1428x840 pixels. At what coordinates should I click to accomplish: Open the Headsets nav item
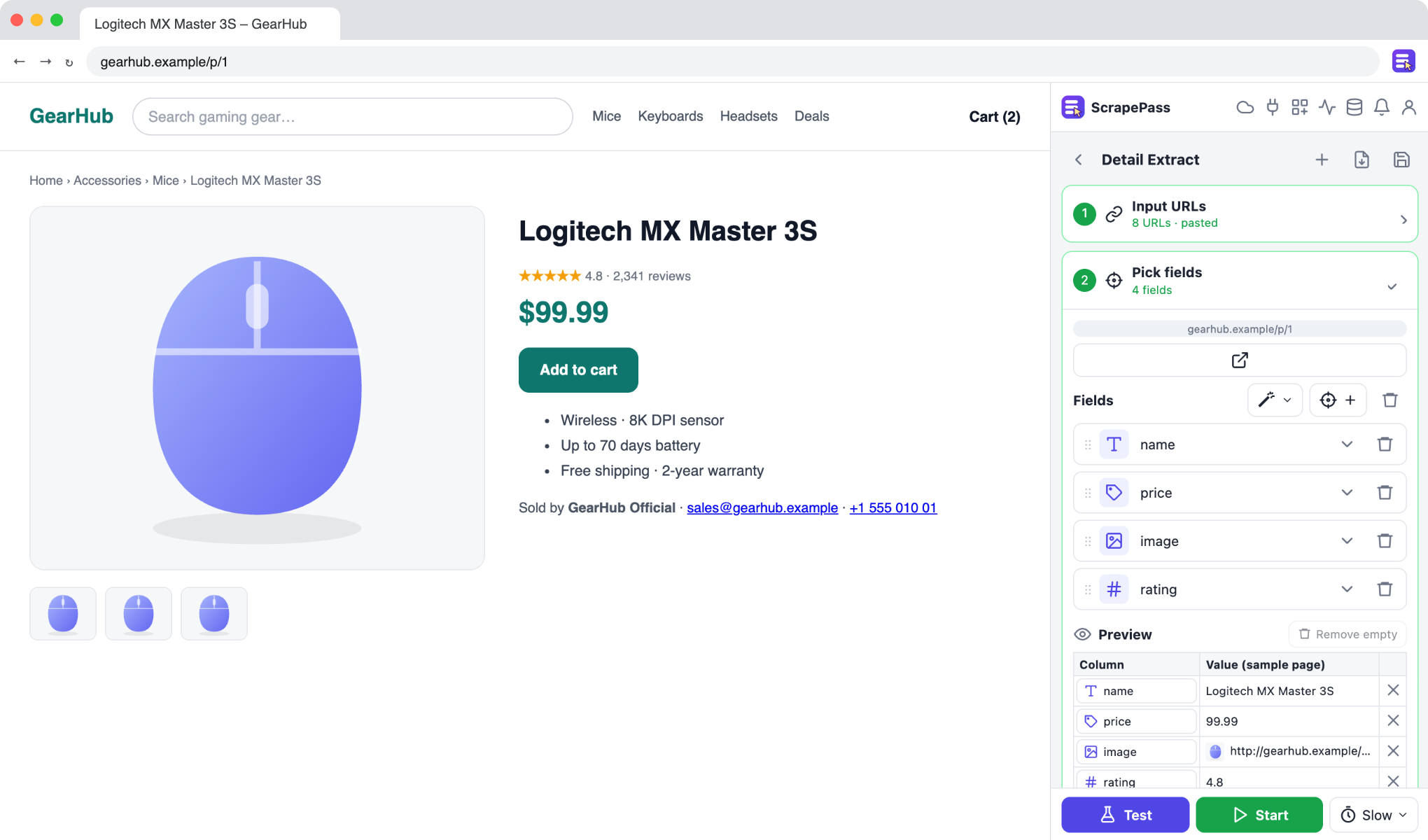point(748,116)
